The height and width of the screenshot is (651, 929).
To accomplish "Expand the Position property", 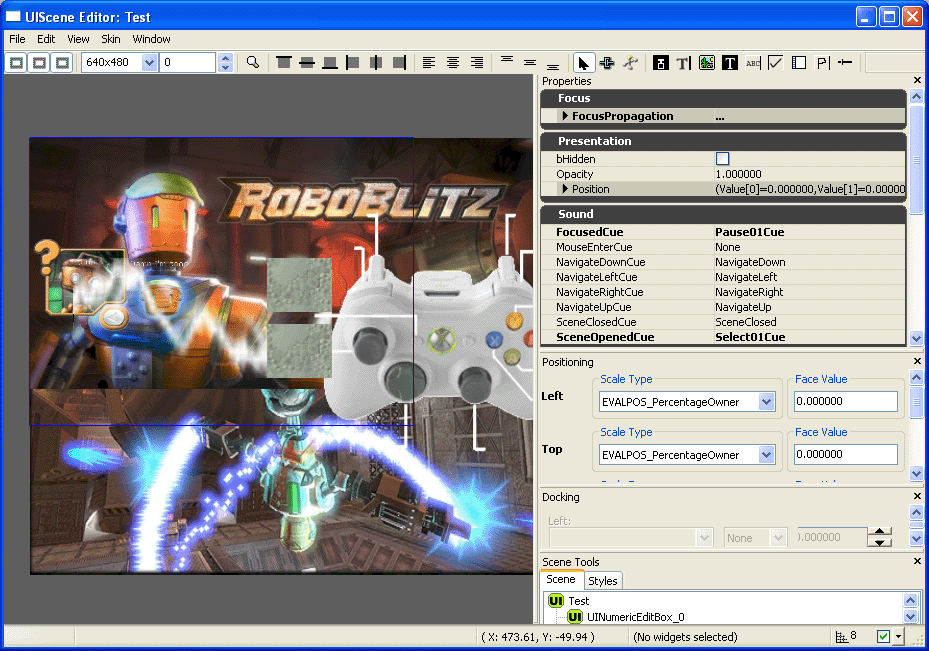I will (565, 189).
